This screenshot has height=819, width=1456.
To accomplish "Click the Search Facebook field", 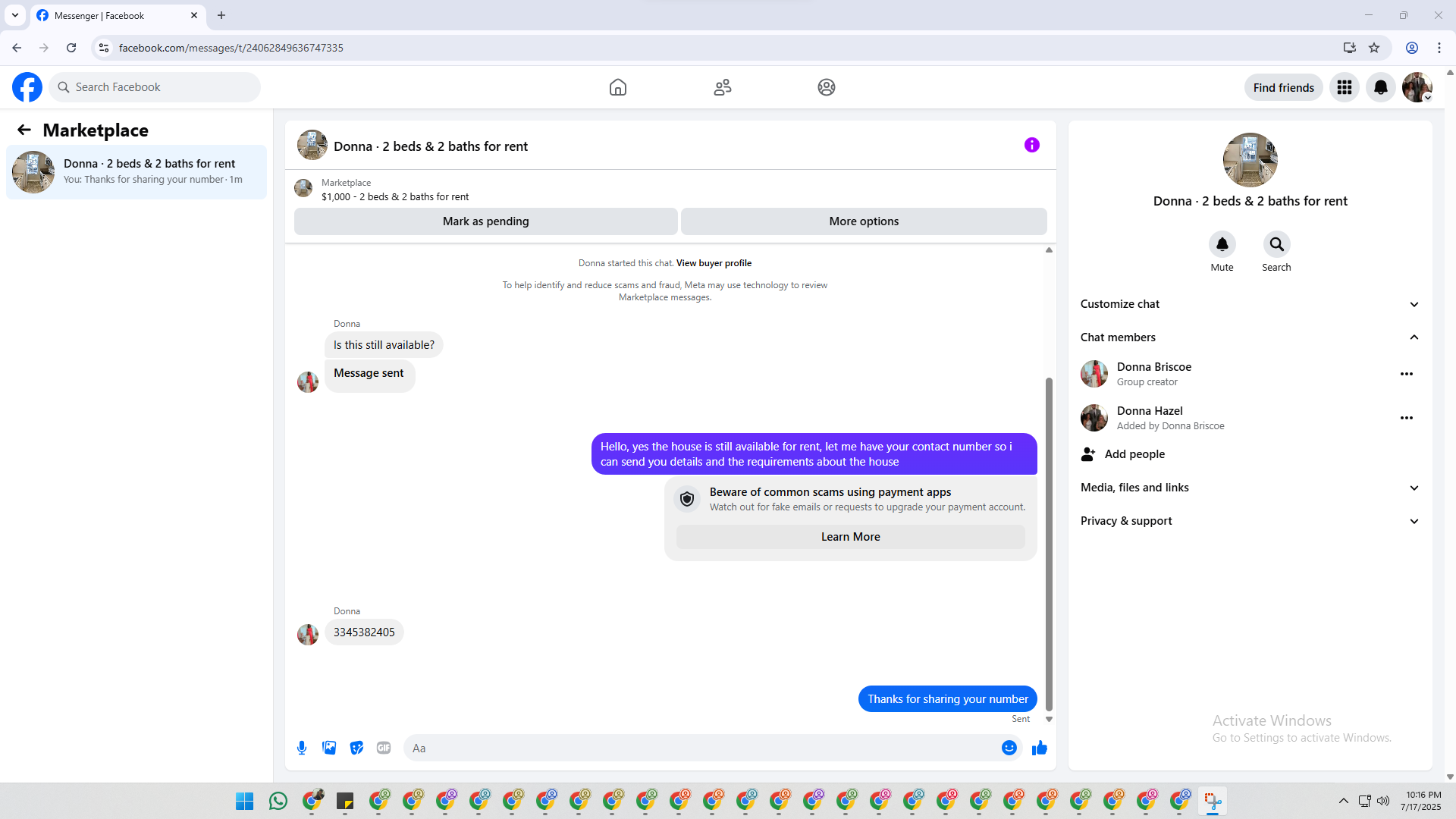I will pyautogui.click(x=155, y=87).
